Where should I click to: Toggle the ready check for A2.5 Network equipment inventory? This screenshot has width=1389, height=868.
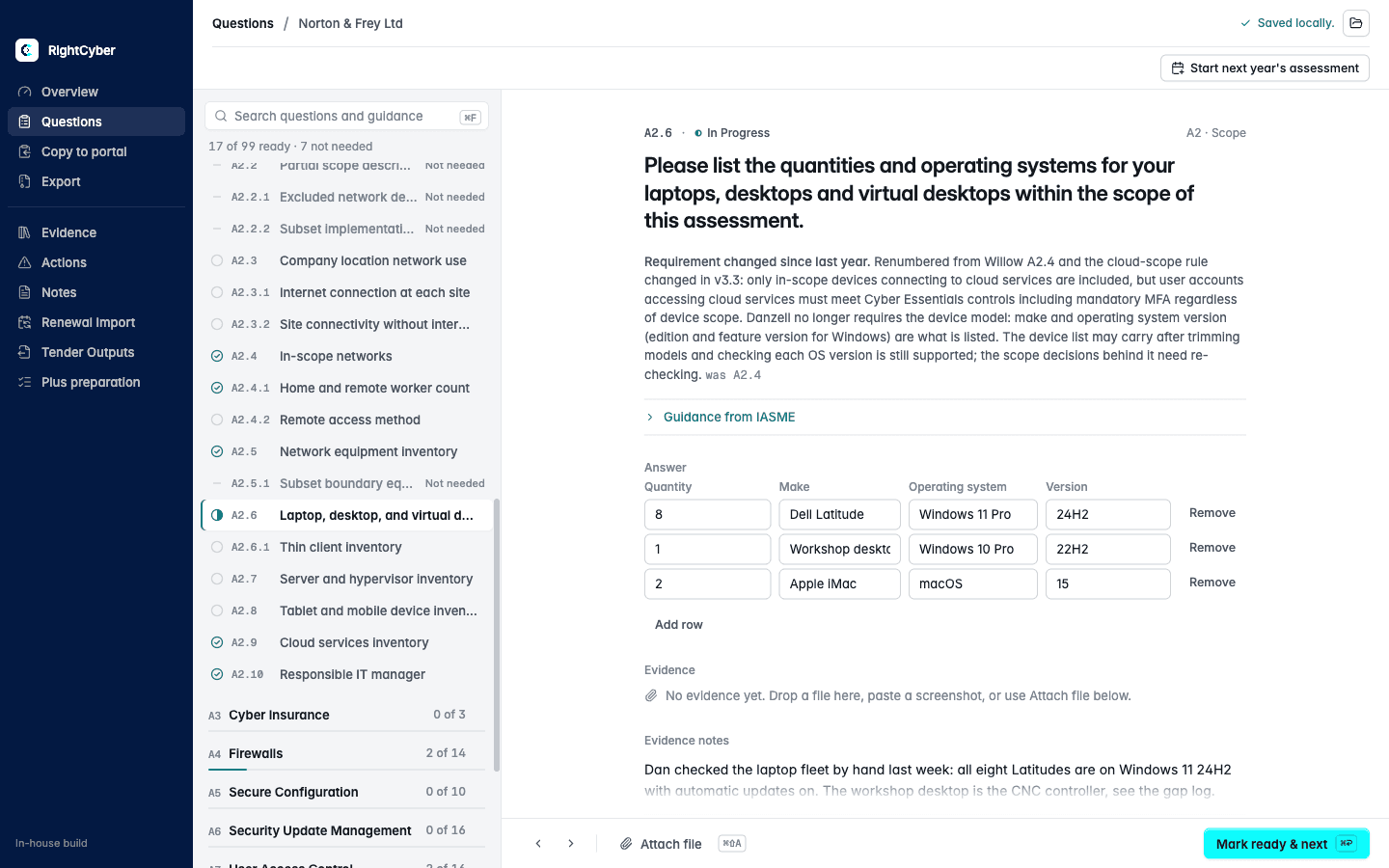pyautogui.click(x=217, y=451)
